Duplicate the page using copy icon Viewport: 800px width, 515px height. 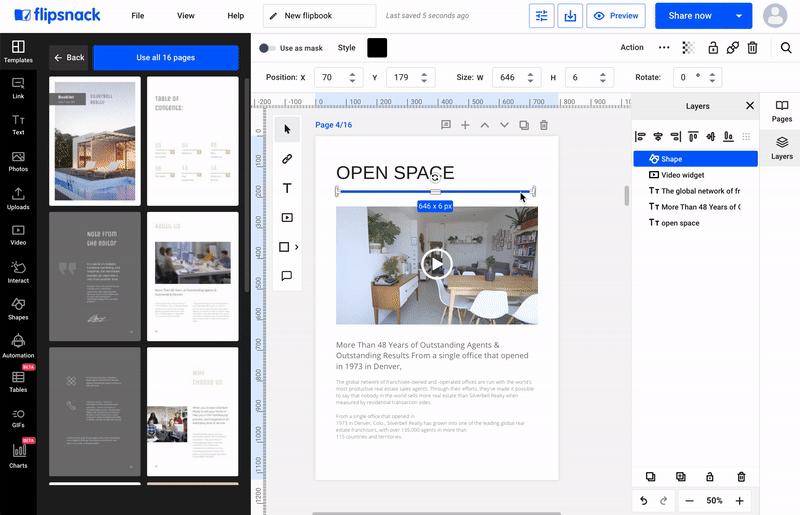[x=524, y=125]
